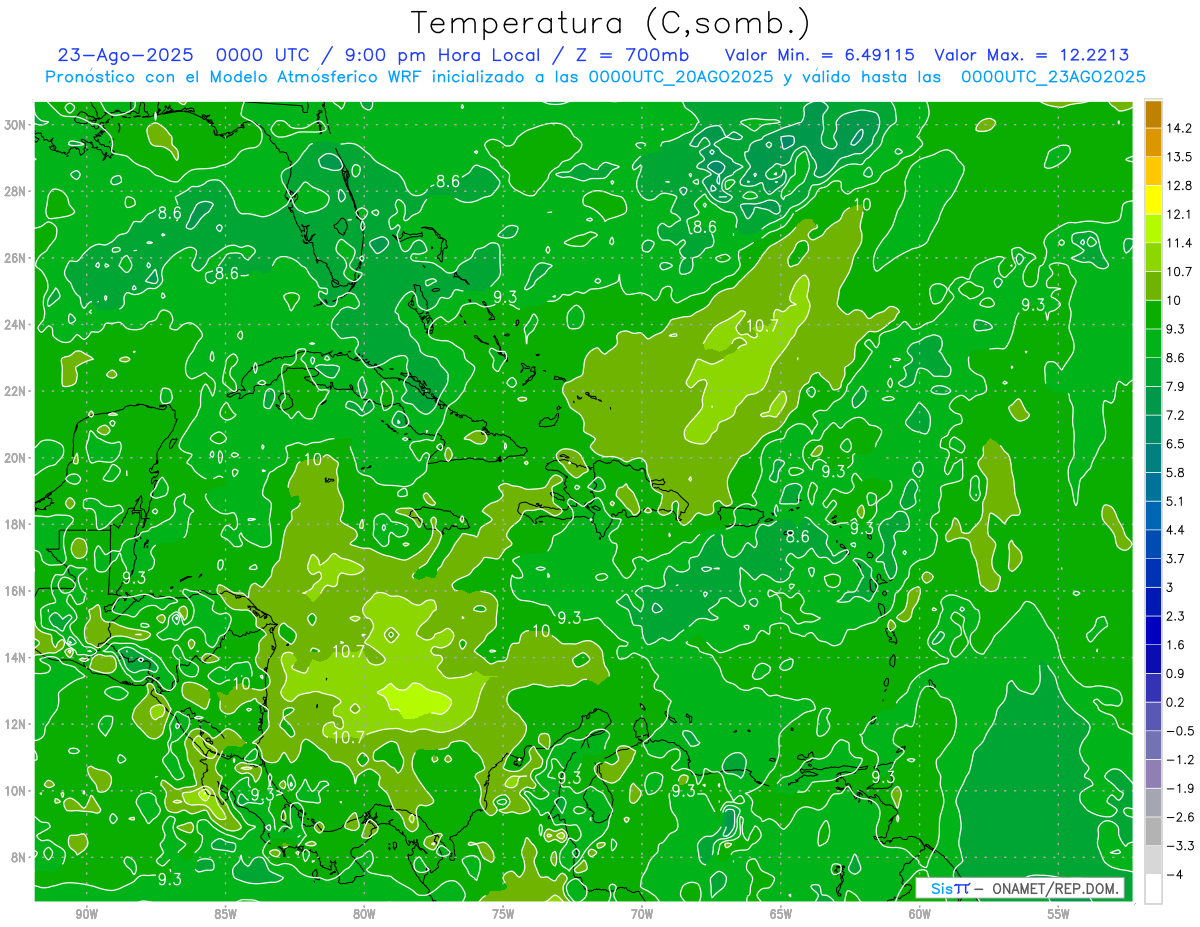
Task: Click the 12.1 value on the colorbar legend
Action: (x=1180, y=214)
